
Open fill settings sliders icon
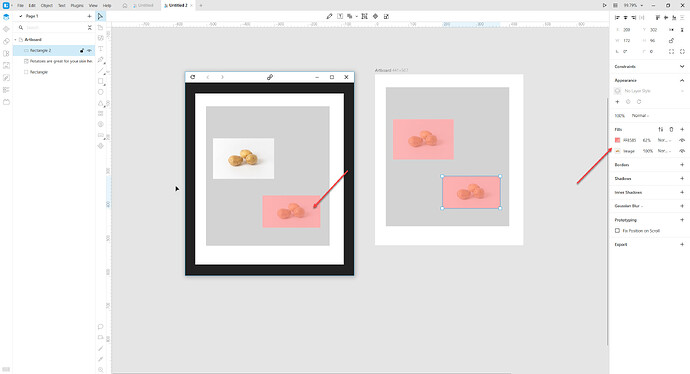pos(661,129)
